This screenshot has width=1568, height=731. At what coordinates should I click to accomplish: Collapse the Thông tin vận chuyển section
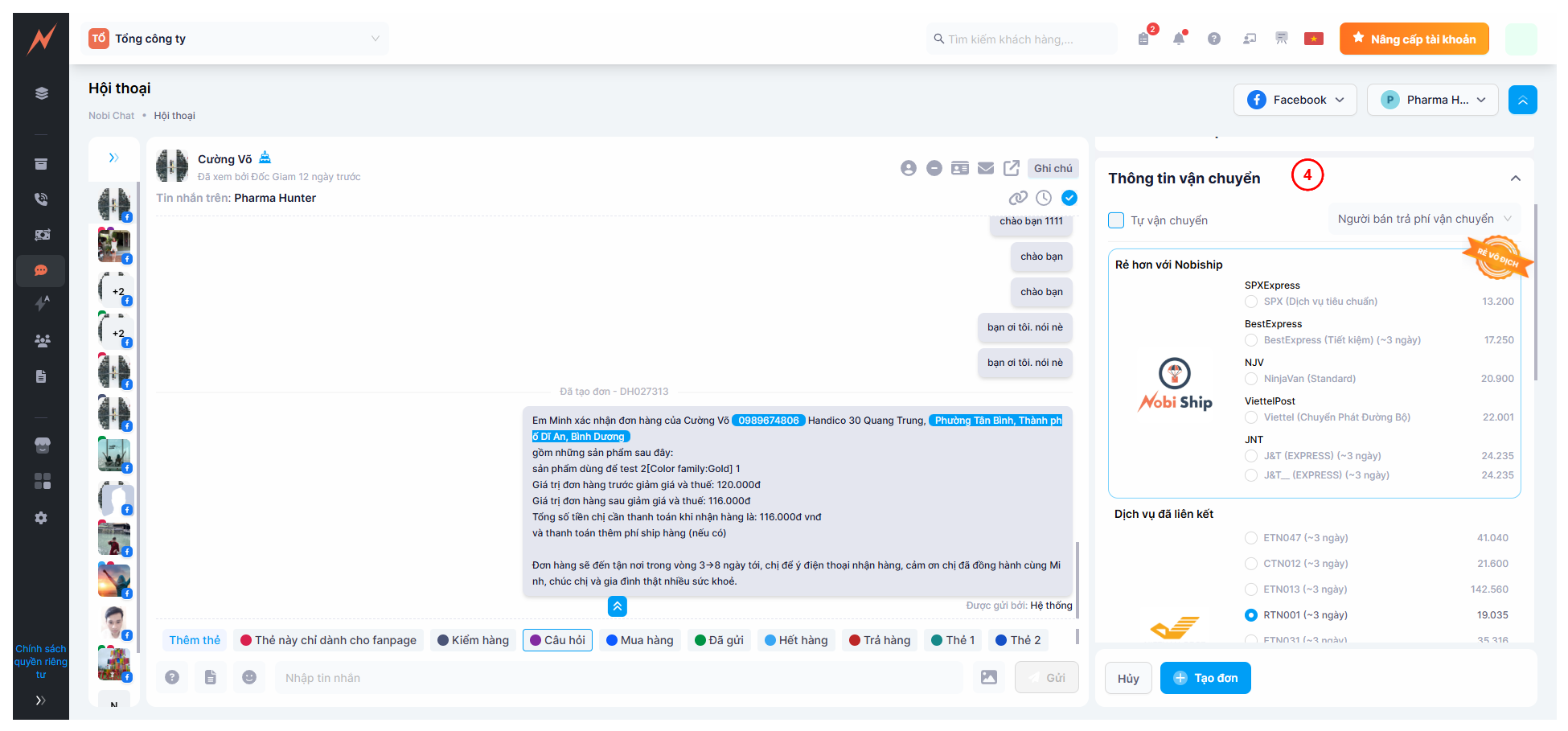1515,179
